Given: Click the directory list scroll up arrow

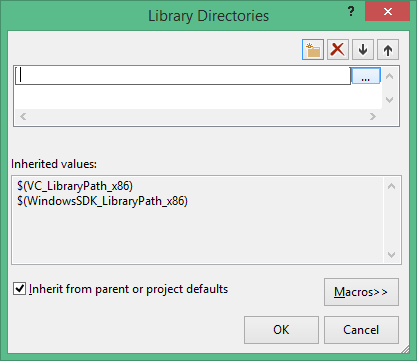Looking at the screenshot, I should [389, 76].
